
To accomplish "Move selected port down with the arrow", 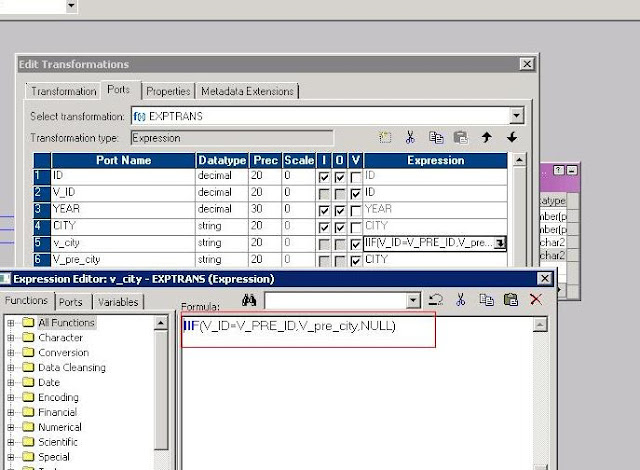I will point(512,137).
